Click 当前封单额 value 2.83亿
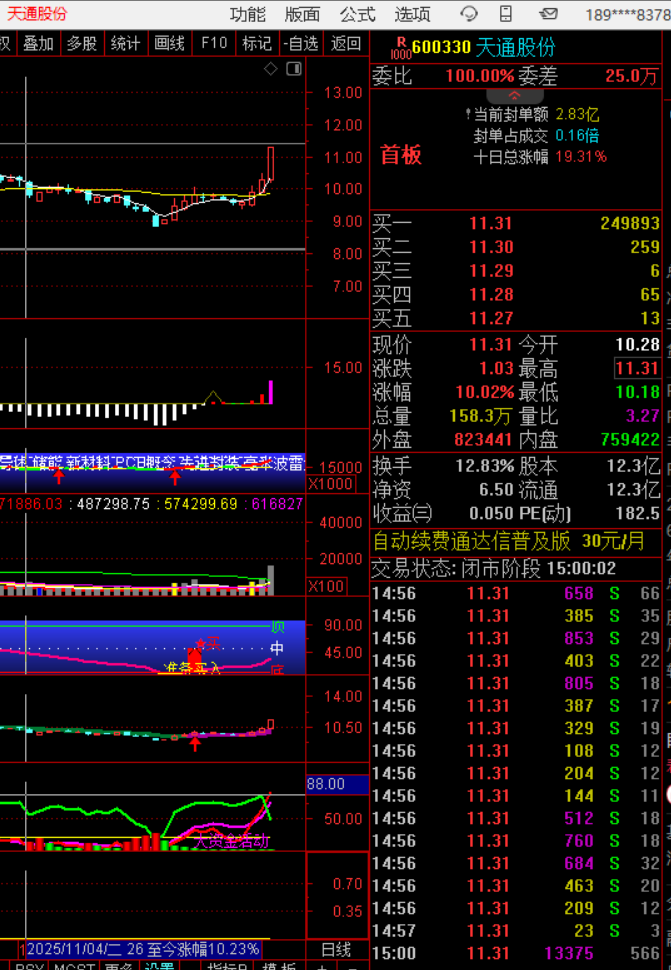The height and width of the screenshot is (970, 671). 577,114
